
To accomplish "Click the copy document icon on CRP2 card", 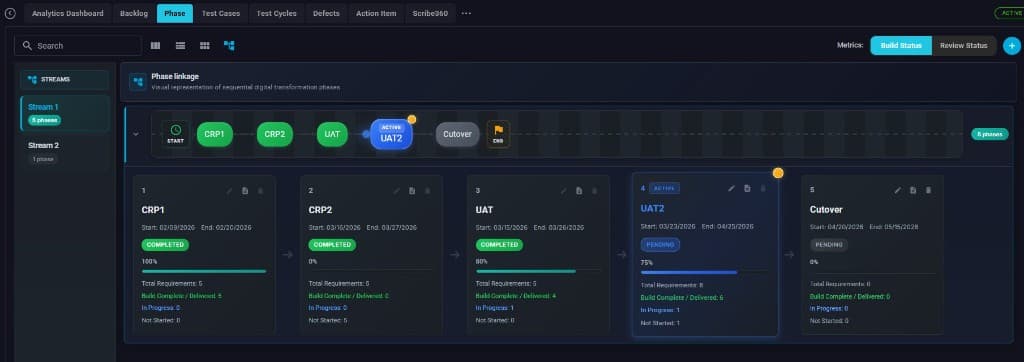I will tap(412, 191).
